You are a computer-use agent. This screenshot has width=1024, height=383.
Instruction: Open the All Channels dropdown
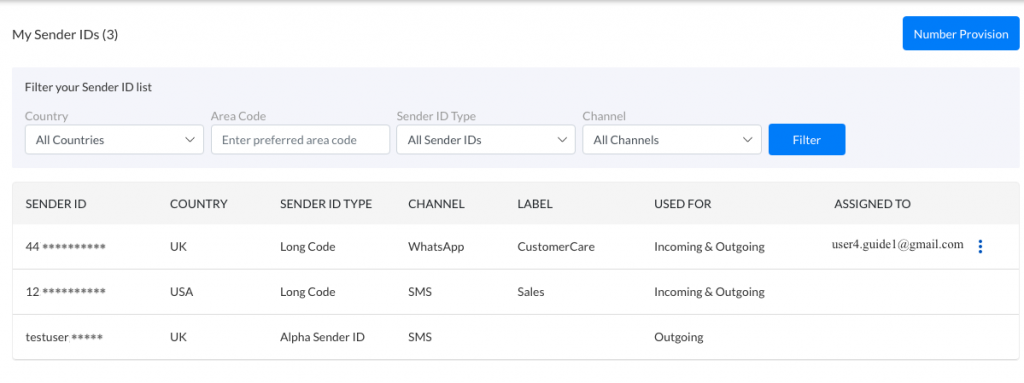tap(671, 140)
